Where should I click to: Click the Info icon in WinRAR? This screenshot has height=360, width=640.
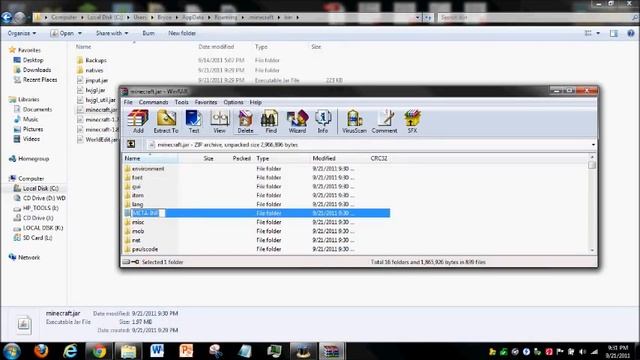(323, 121)
